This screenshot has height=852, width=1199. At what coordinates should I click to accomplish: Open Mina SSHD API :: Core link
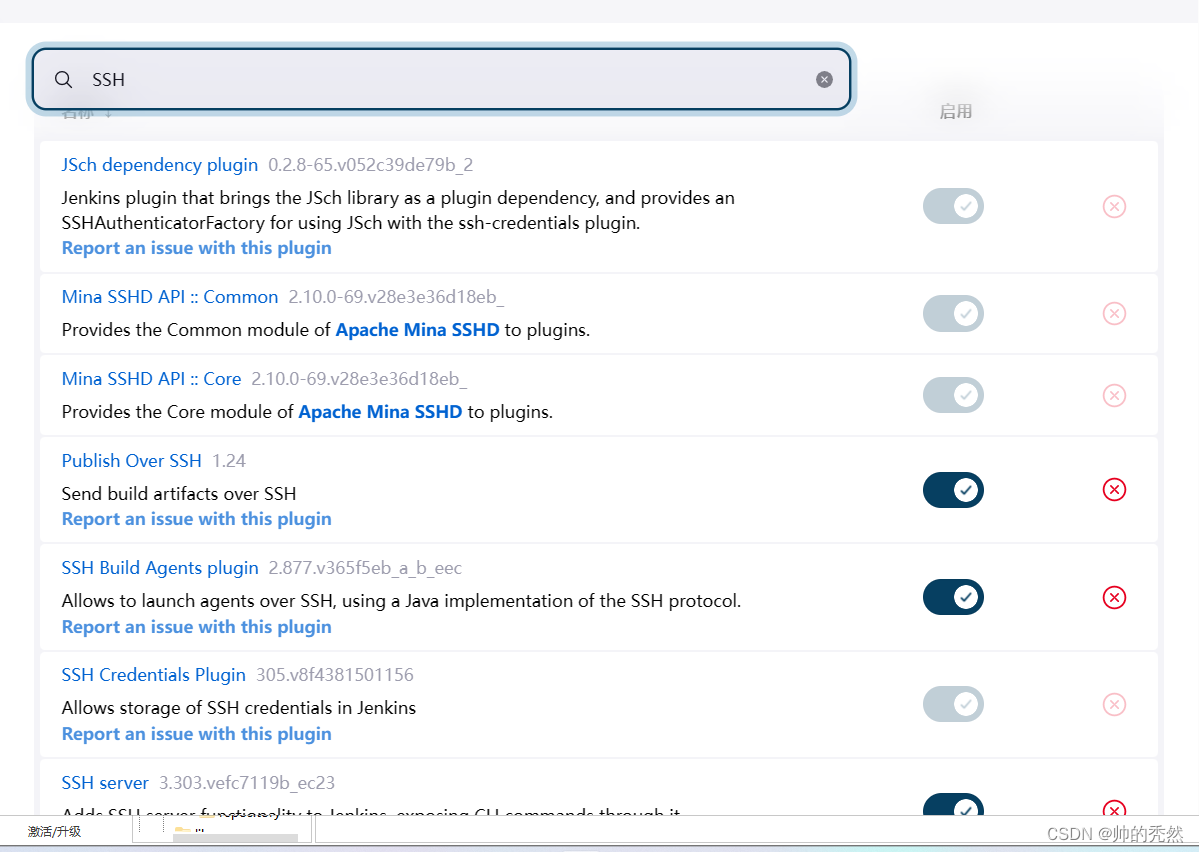pos(151,379)
